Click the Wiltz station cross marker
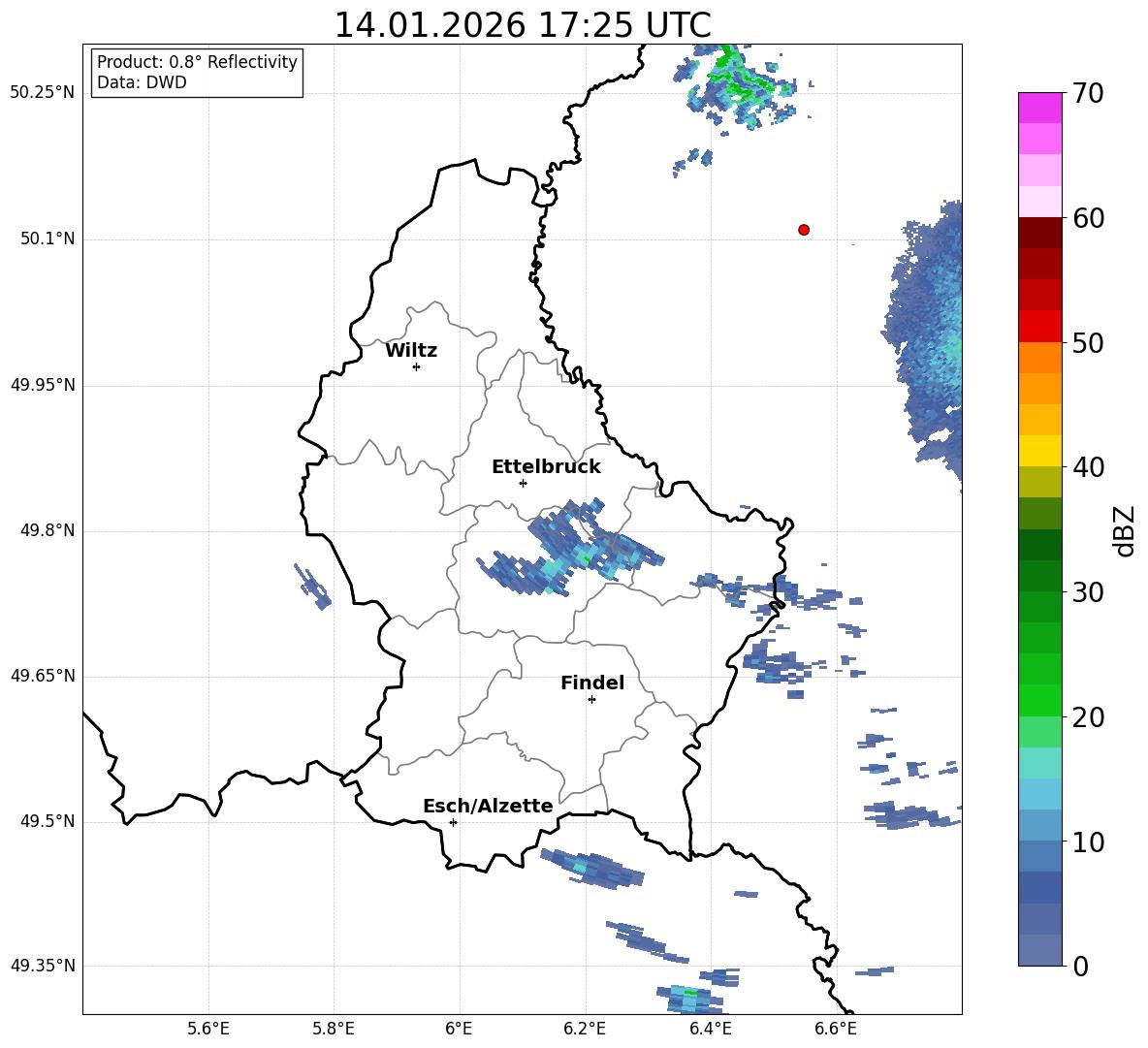 (x=417, y=366)
